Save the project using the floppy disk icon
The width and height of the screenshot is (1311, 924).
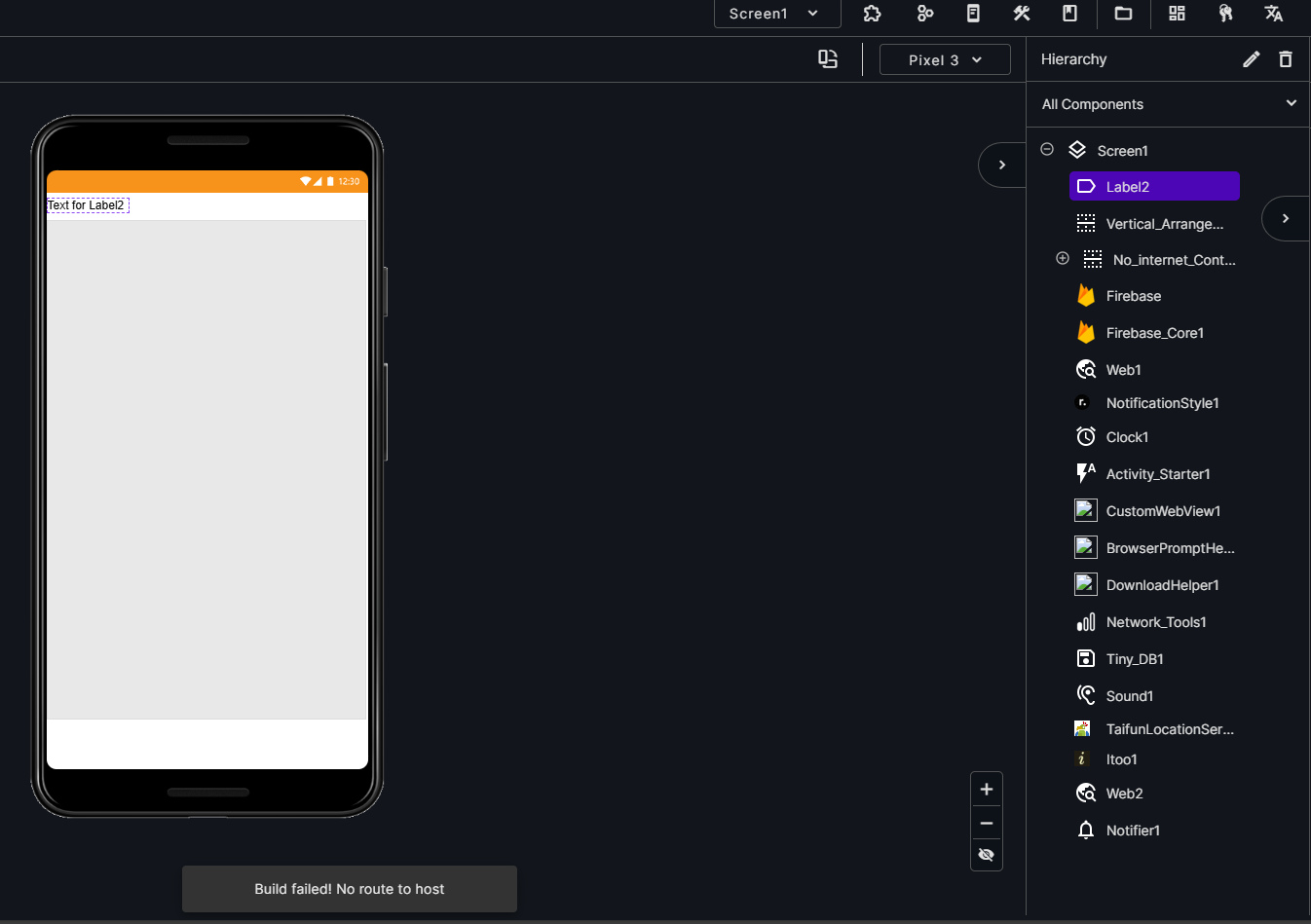[1069, 14]
